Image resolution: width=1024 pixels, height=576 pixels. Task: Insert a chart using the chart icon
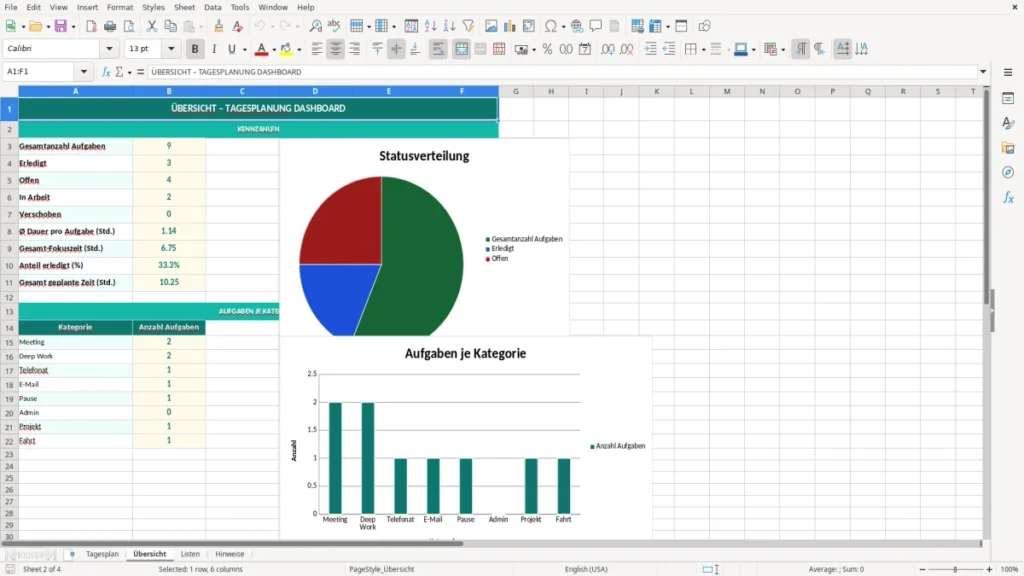pyautogui.click(x=509, y=26)
